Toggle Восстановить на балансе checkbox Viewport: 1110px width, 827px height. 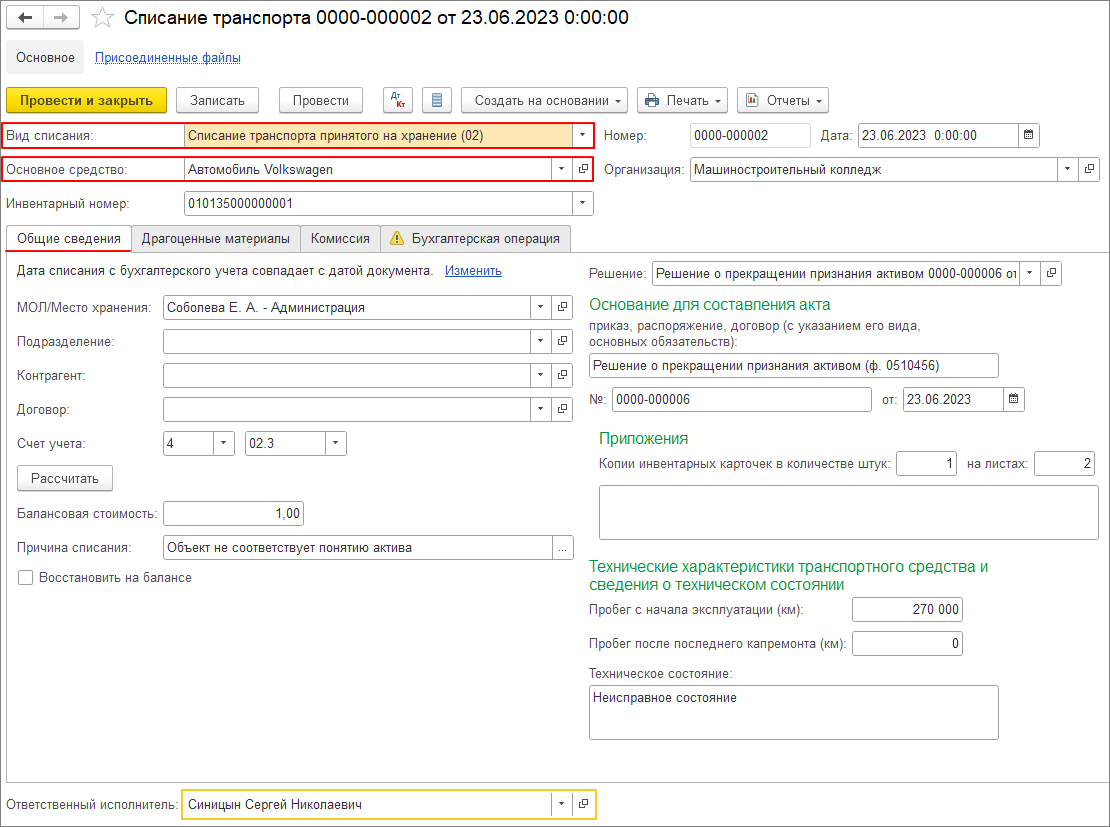click(x=25, y=578)
